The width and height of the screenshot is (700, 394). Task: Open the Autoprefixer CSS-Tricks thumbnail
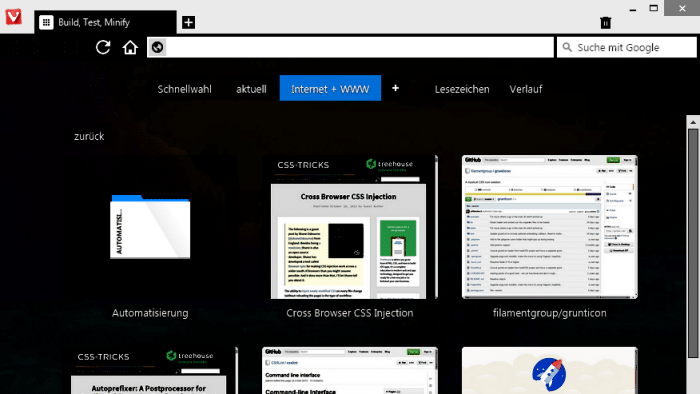click(150, 370)
